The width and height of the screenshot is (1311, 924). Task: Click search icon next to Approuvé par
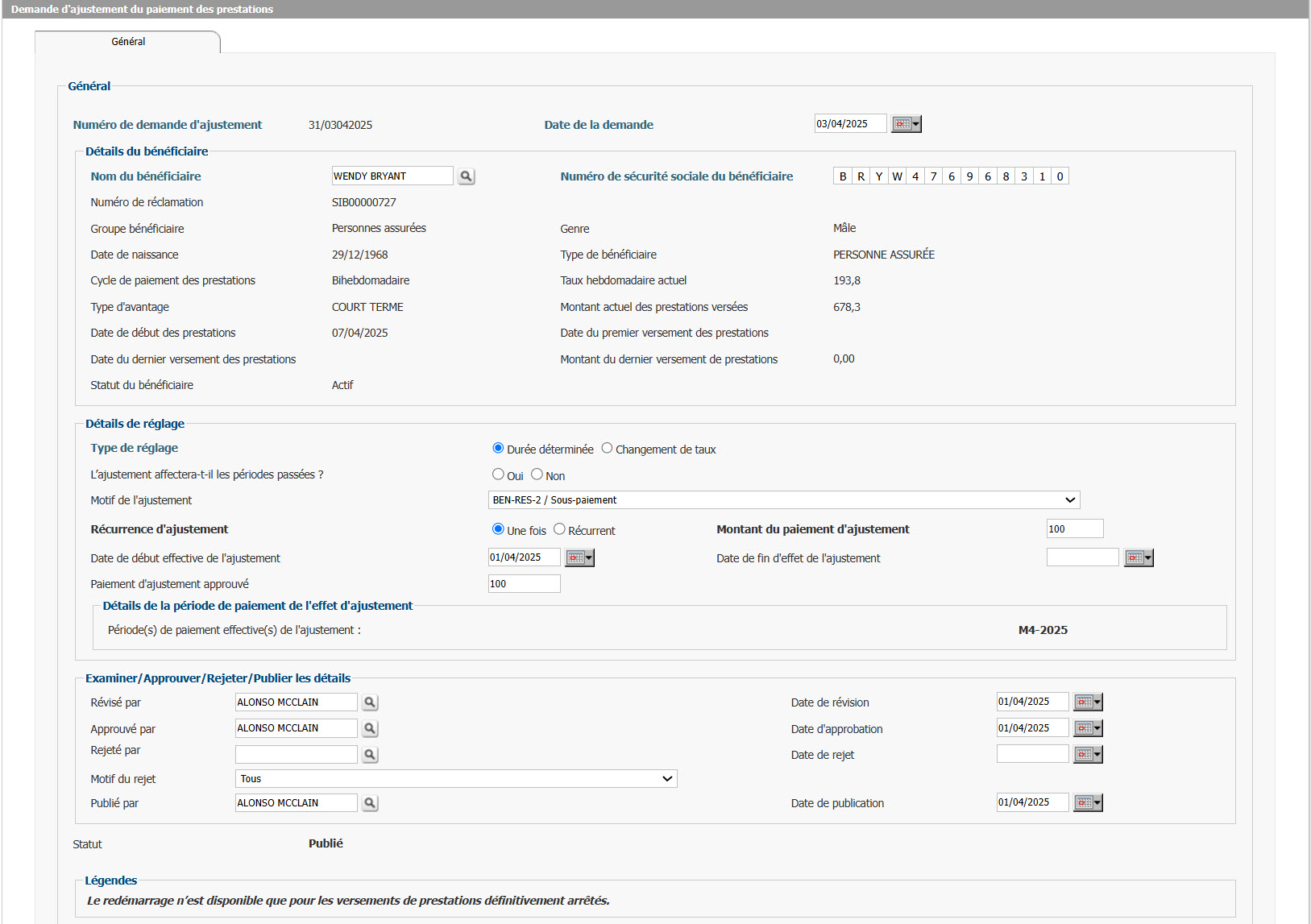pos(370,728)
